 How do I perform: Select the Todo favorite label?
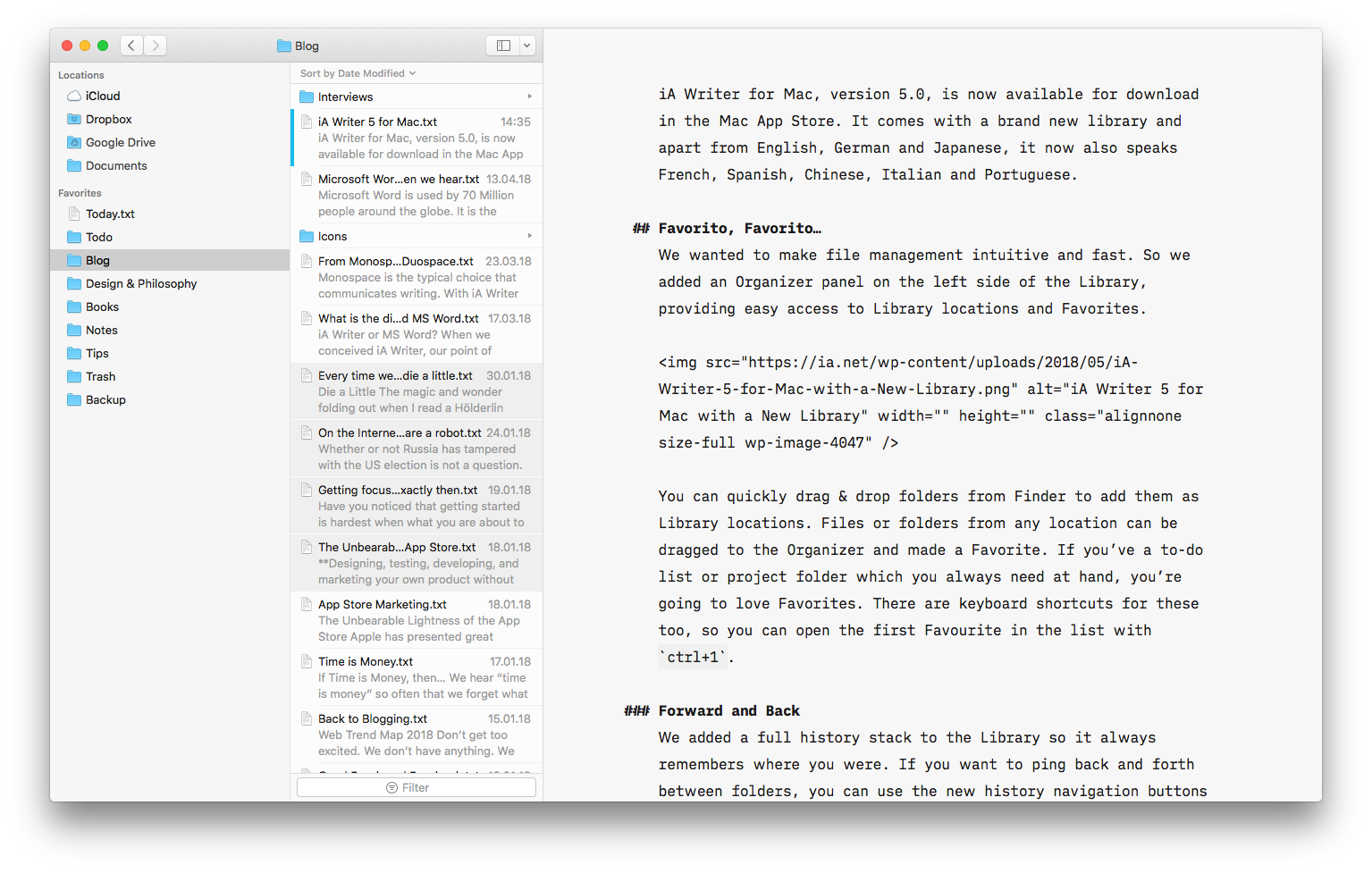[x=99, y=237]
